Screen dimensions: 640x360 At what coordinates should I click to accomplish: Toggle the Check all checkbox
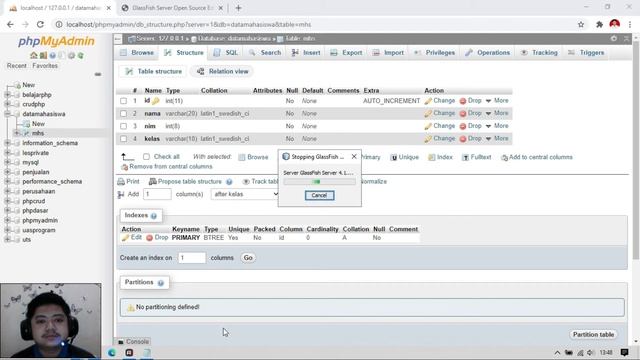click(146, 157)
